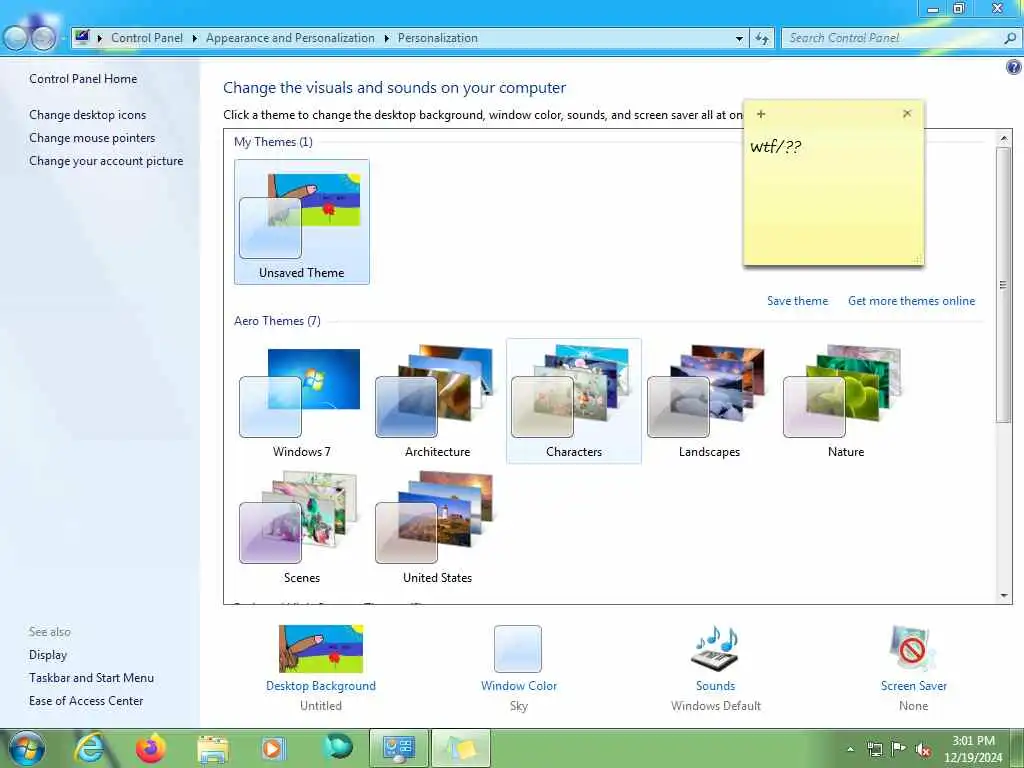Click the search magnifier icon
This screenshot has width=1024, height=768.
coord(1010,38)
